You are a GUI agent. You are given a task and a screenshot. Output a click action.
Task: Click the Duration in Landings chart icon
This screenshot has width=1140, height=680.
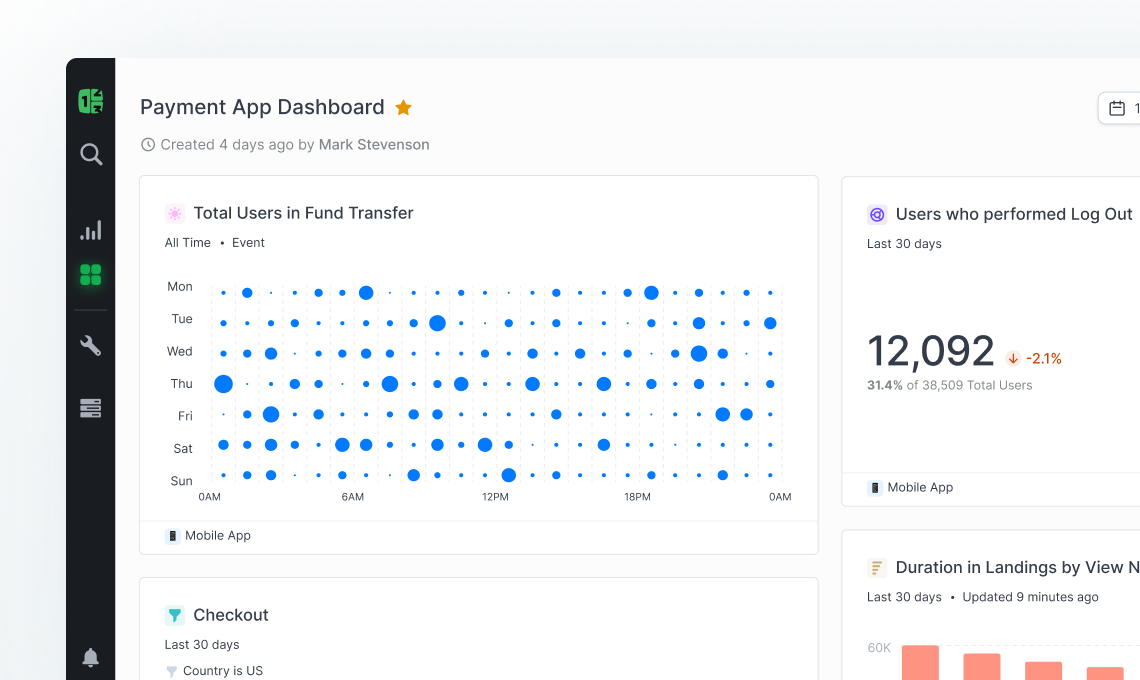click(x=877, y=568)
